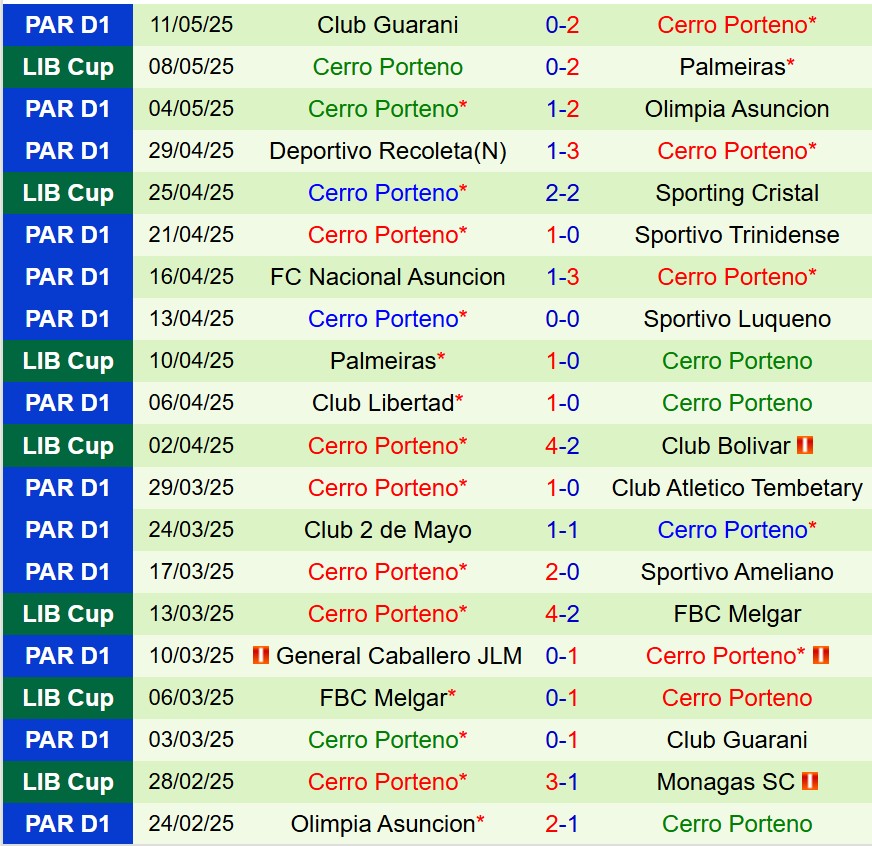The image size is (872, 846).
Task: Select Club Atletico Tembetary team link
Action: (x=737, y=488)
